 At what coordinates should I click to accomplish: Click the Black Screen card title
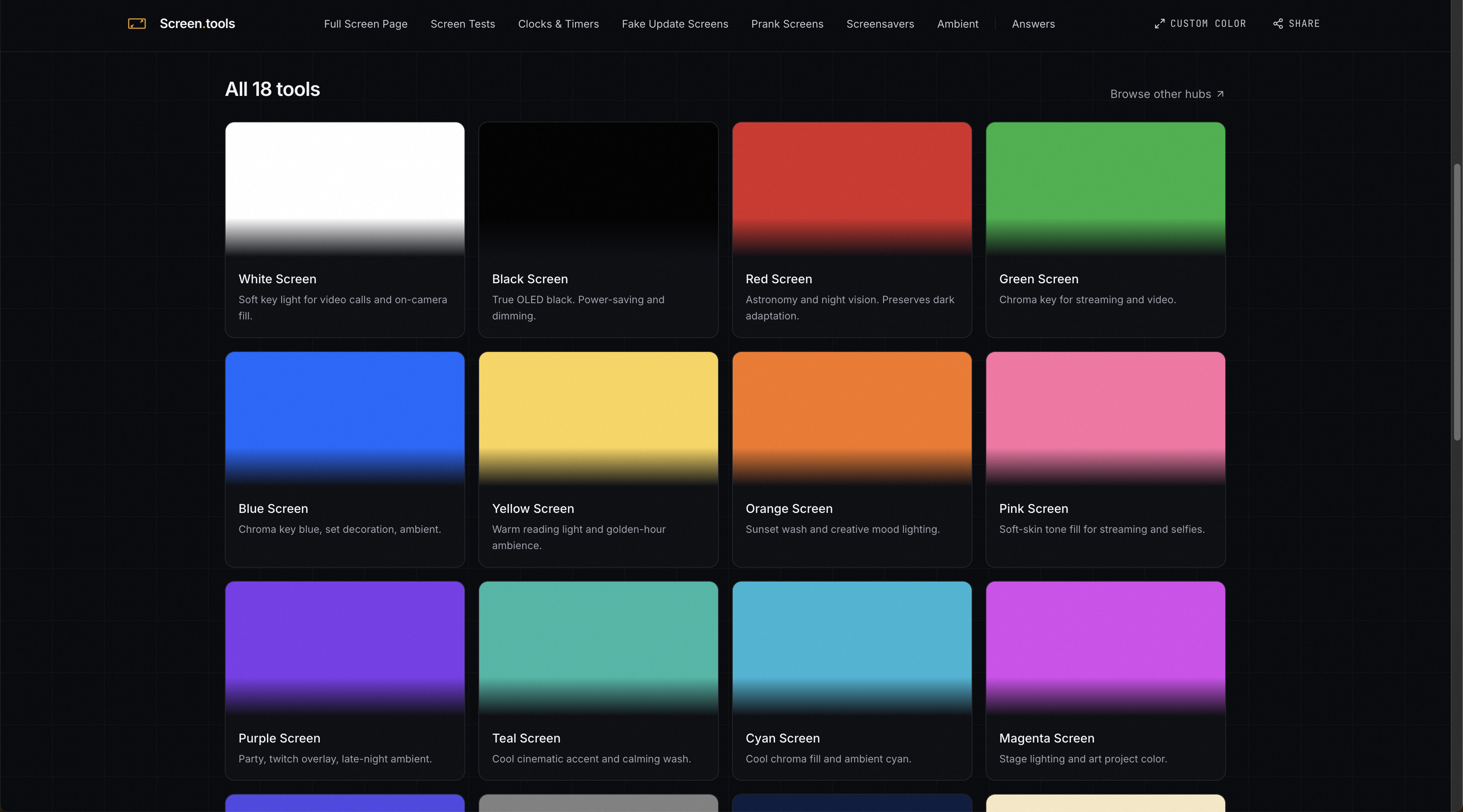tap(530, 279)
